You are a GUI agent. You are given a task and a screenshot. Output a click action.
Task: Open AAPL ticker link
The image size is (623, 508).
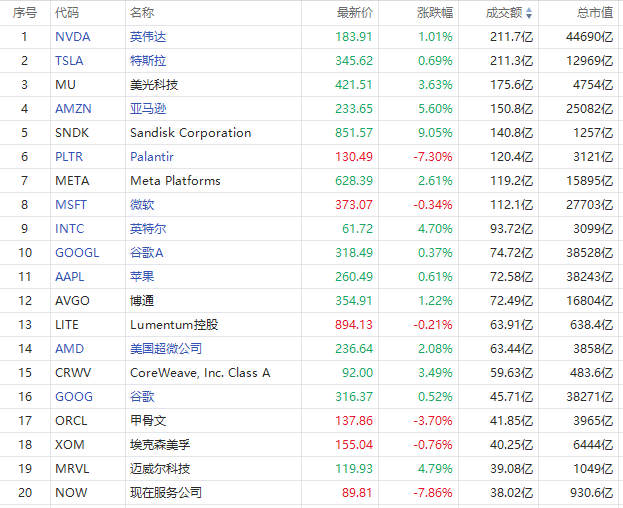pyautogui.click(x=70, y=277)
